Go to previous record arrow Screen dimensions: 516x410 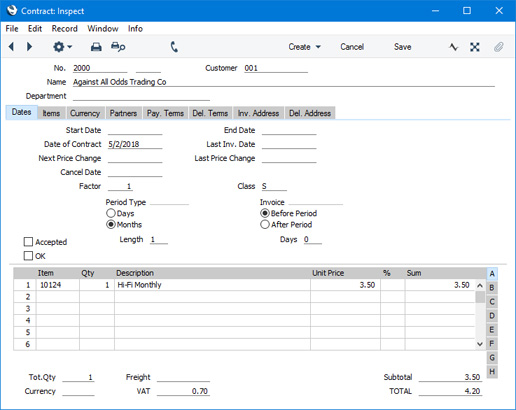pos(11,47)
